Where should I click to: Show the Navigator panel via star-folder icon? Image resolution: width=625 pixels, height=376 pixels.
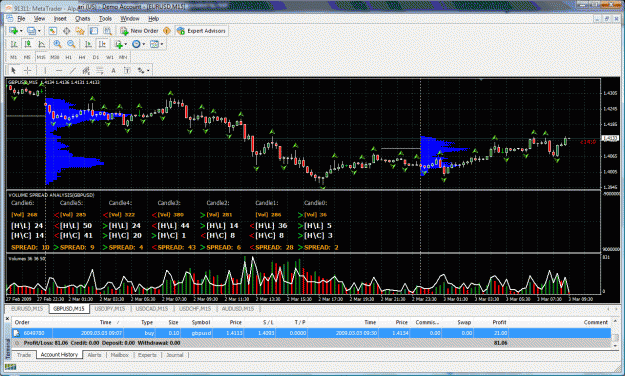80,31
